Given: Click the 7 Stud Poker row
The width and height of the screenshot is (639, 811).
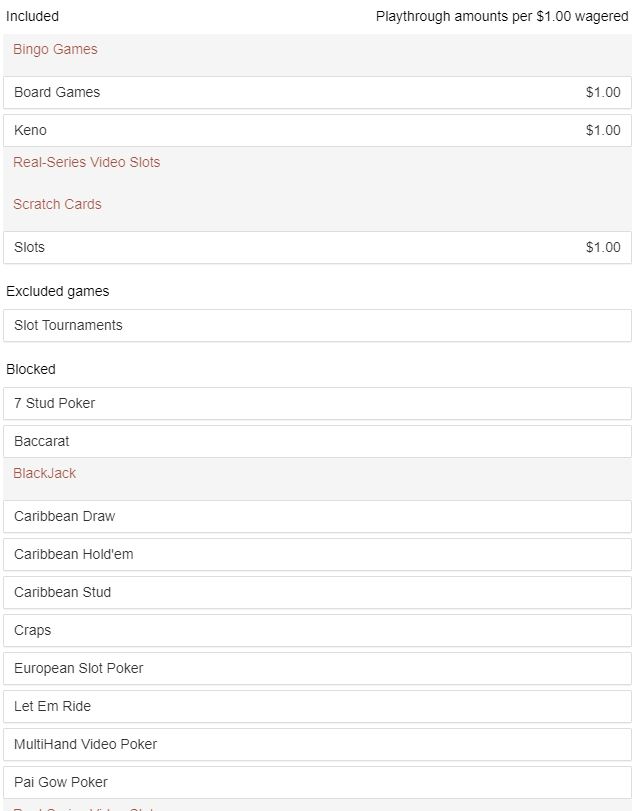Looking at the screenshot, I should tap(317, 403).
